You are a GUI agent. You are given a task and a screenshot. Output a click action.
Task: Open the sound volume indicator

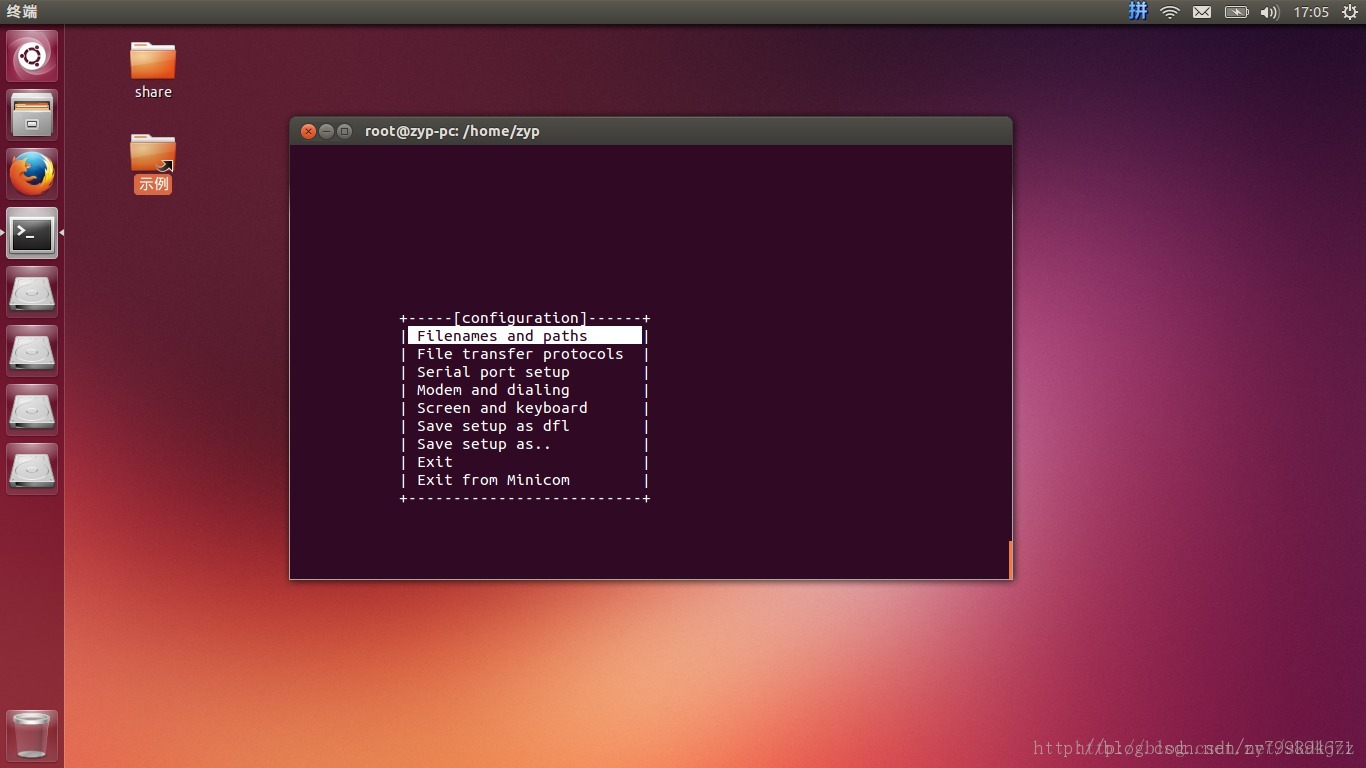1270,12
